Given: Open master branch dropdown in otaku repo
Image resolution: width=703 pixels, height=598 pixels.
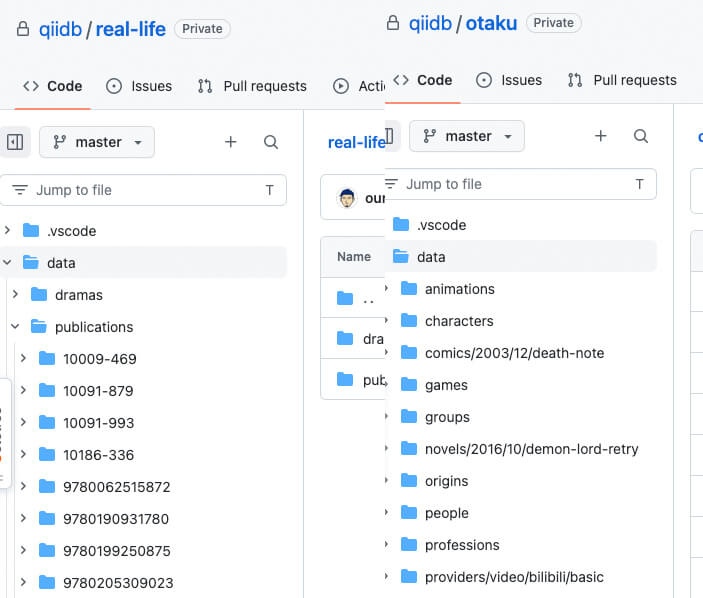Looking at the screenshot, I should (x=467, y=136).
